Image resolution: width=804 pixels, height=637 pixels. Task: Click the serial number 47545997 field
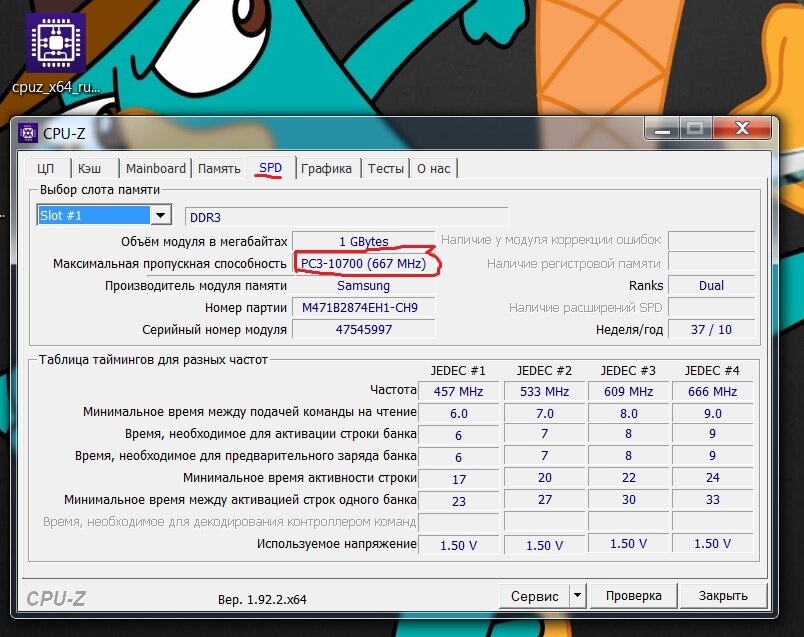pos(364,329)
